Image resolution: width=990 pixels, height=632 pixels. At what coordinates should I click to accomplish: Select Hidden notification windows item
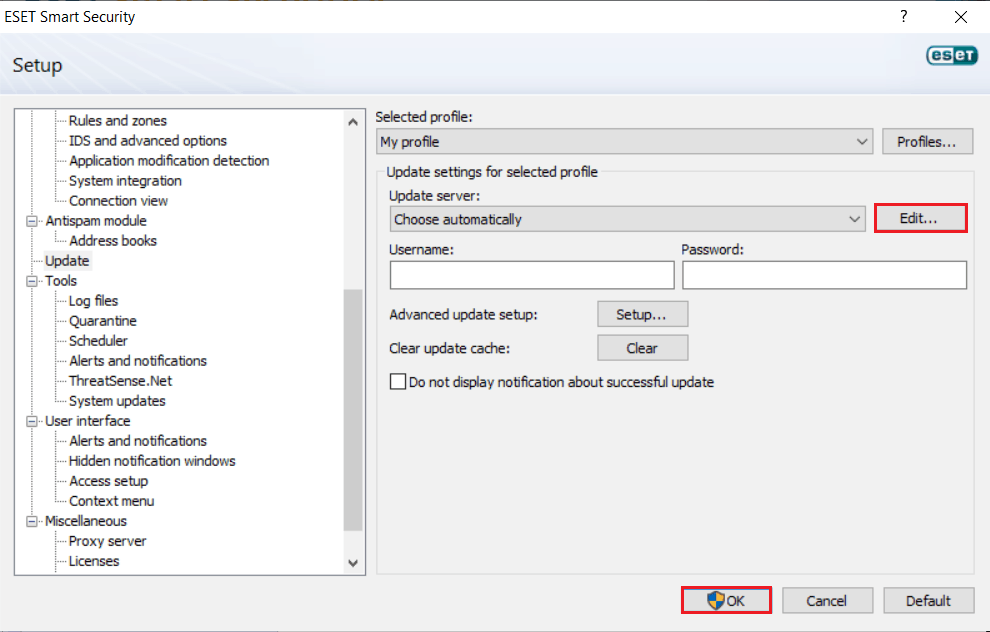152,462
